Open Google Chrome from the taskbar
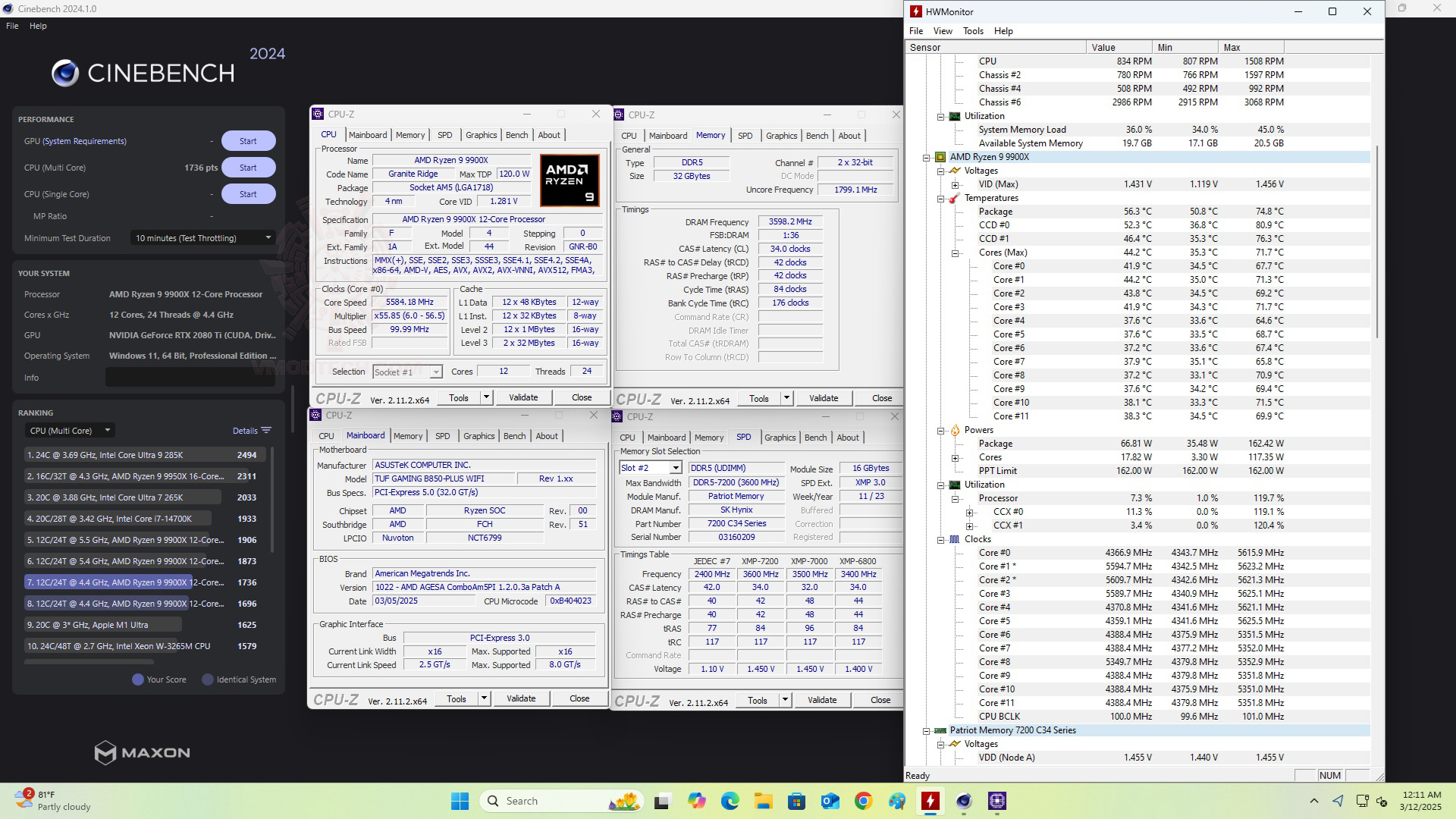Viewport: 1456px width, 819px height. click(x=863, y=801)
